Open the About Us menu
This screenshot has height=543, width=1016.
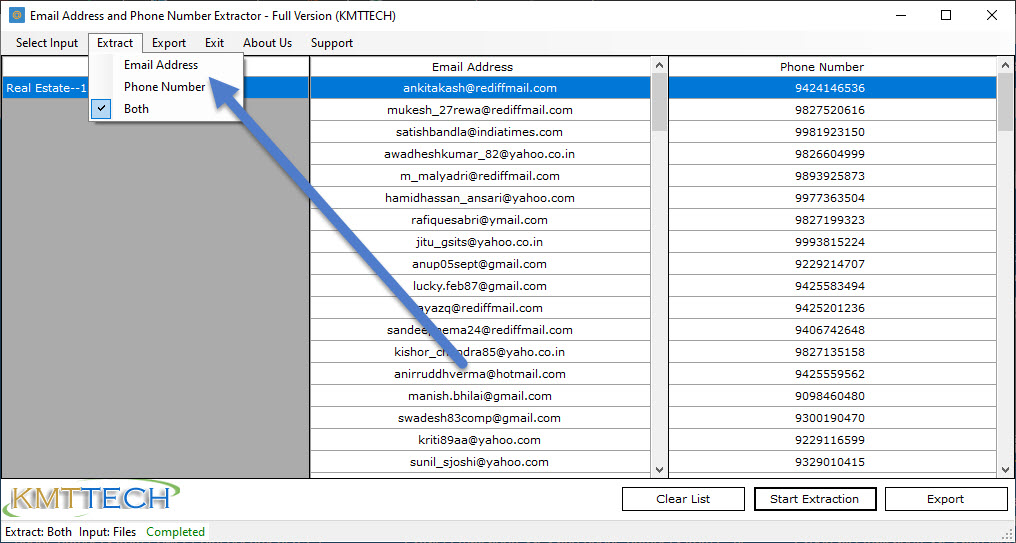pos(268,43)
